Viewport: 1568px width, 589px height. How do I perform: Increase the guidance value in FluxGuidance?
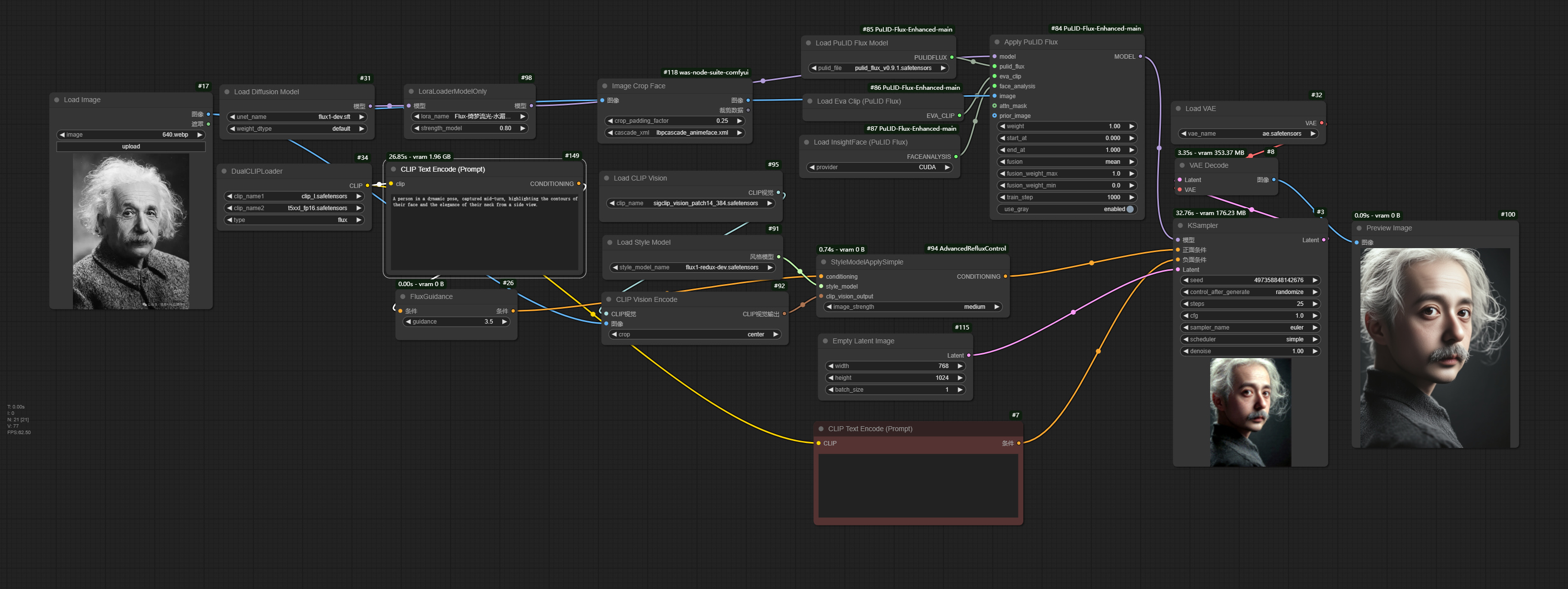(505, 321)
